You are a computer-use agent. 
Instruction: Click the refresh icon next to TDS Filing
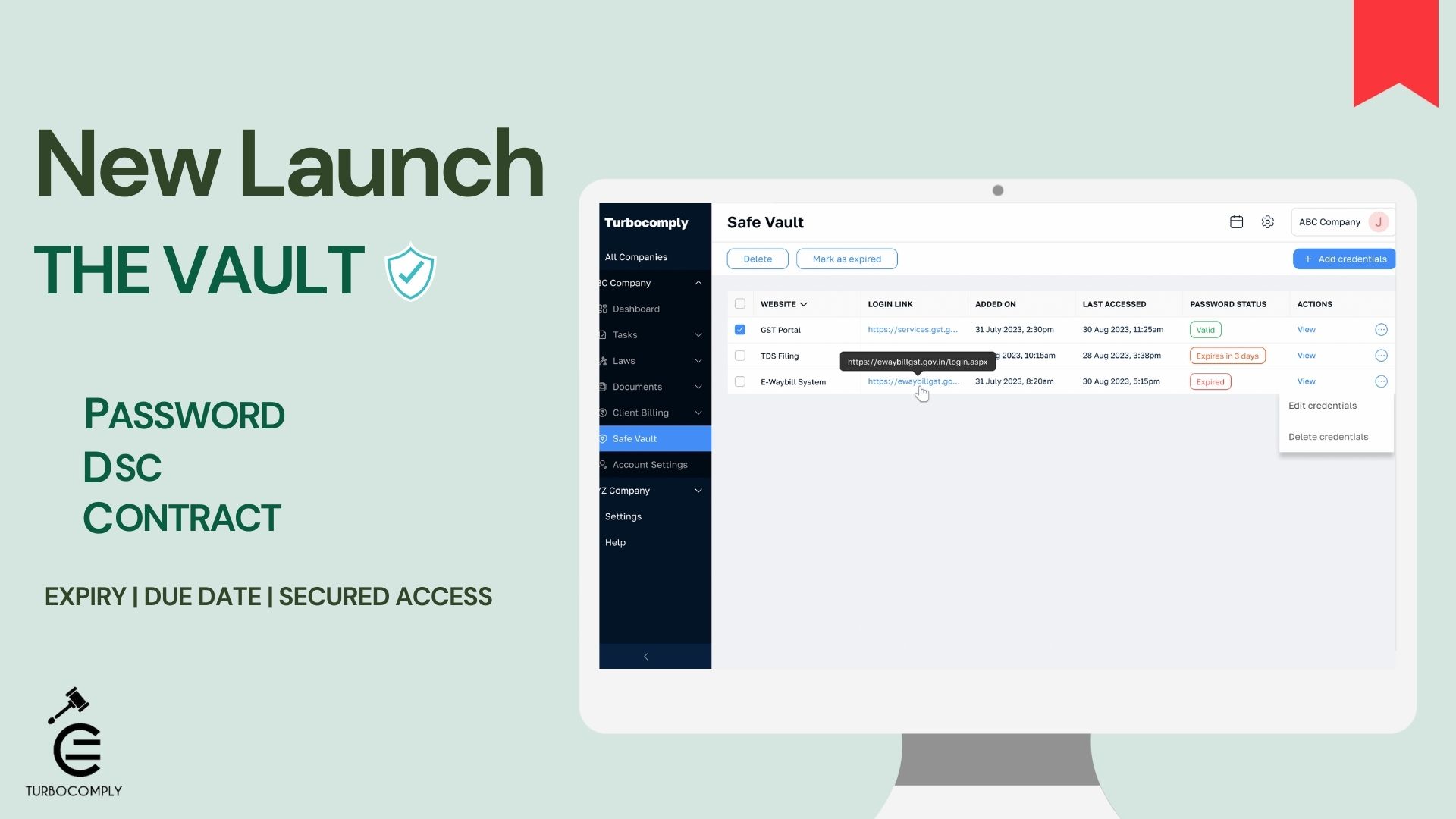(1381, 355)
